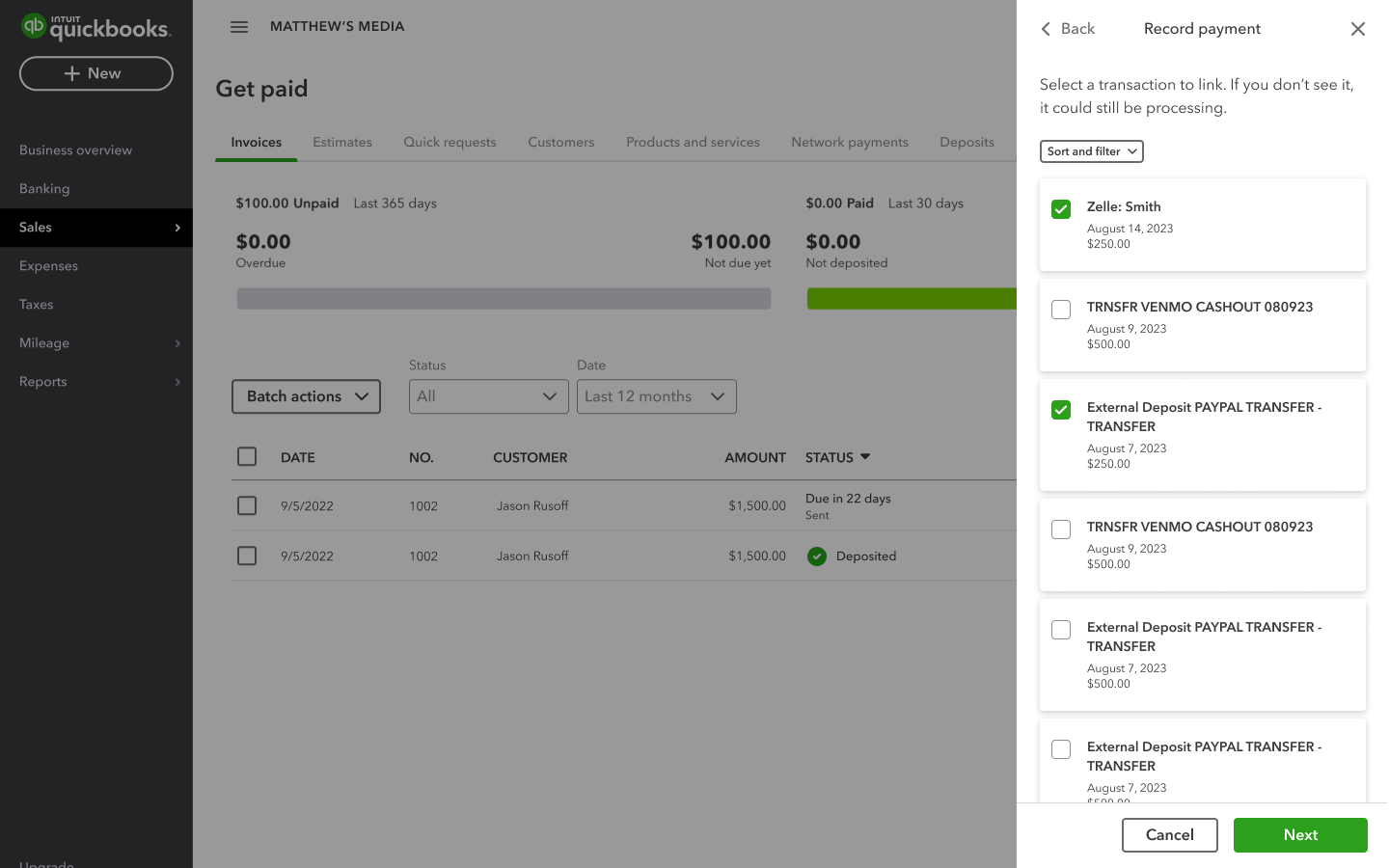
Task: Click Jason Rusoff in the Deposited invoice row
Action: click(x=532, y=556)
